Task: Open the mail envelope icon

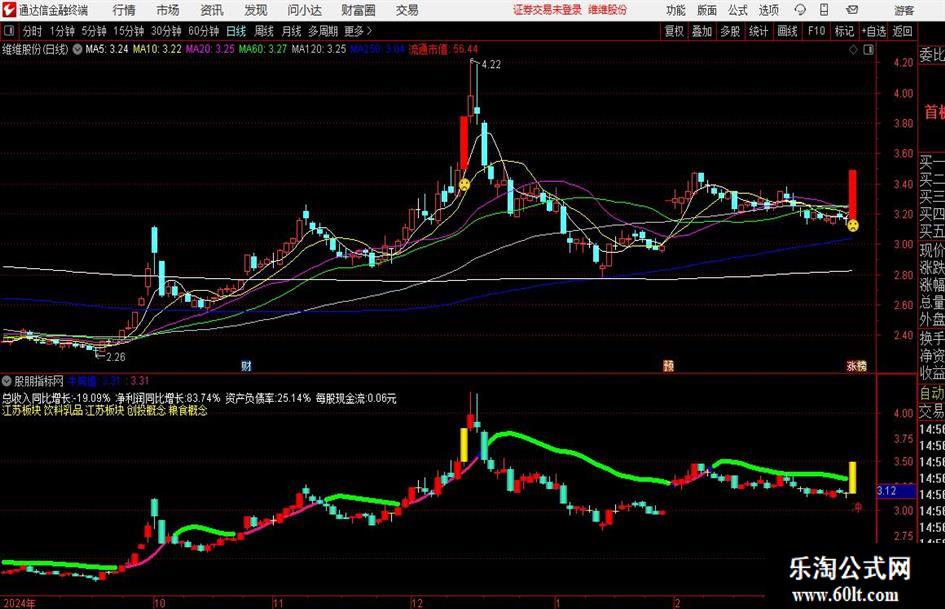Action: 852,10
